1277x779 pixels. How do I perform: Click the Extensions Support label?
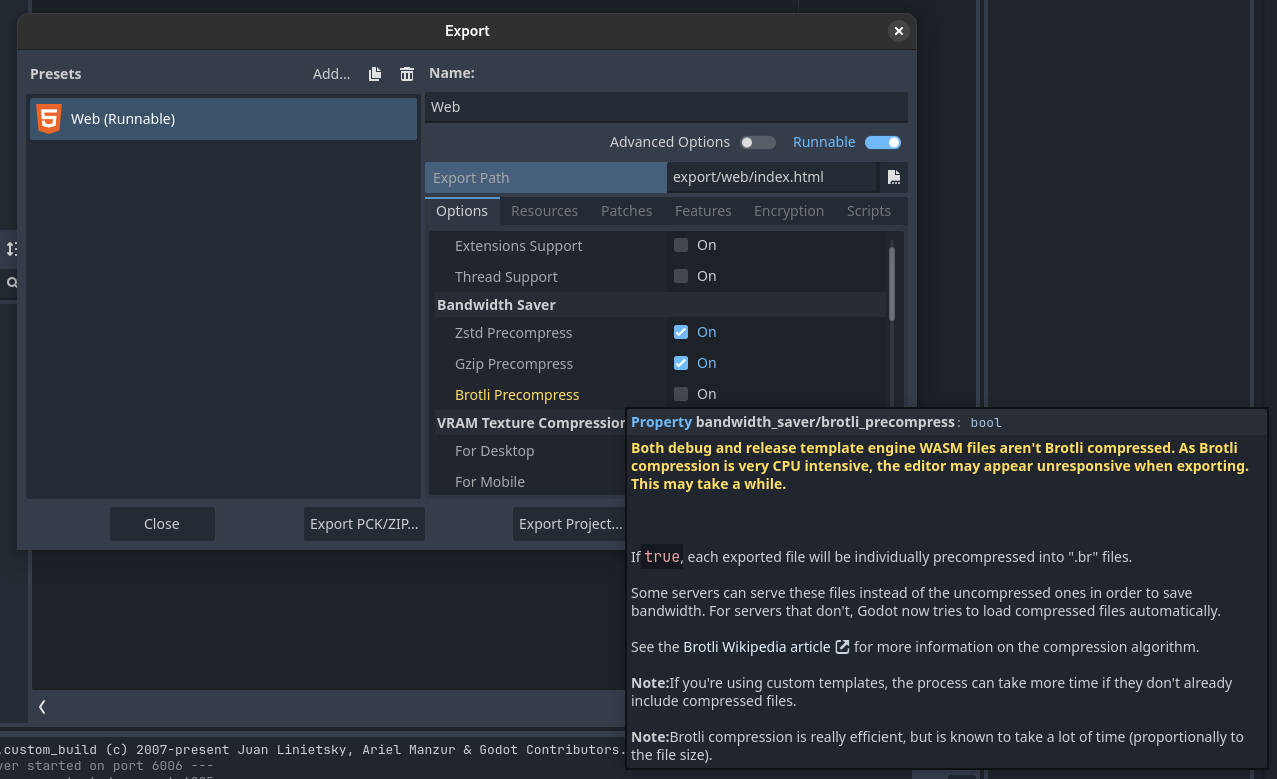(518, 246)
